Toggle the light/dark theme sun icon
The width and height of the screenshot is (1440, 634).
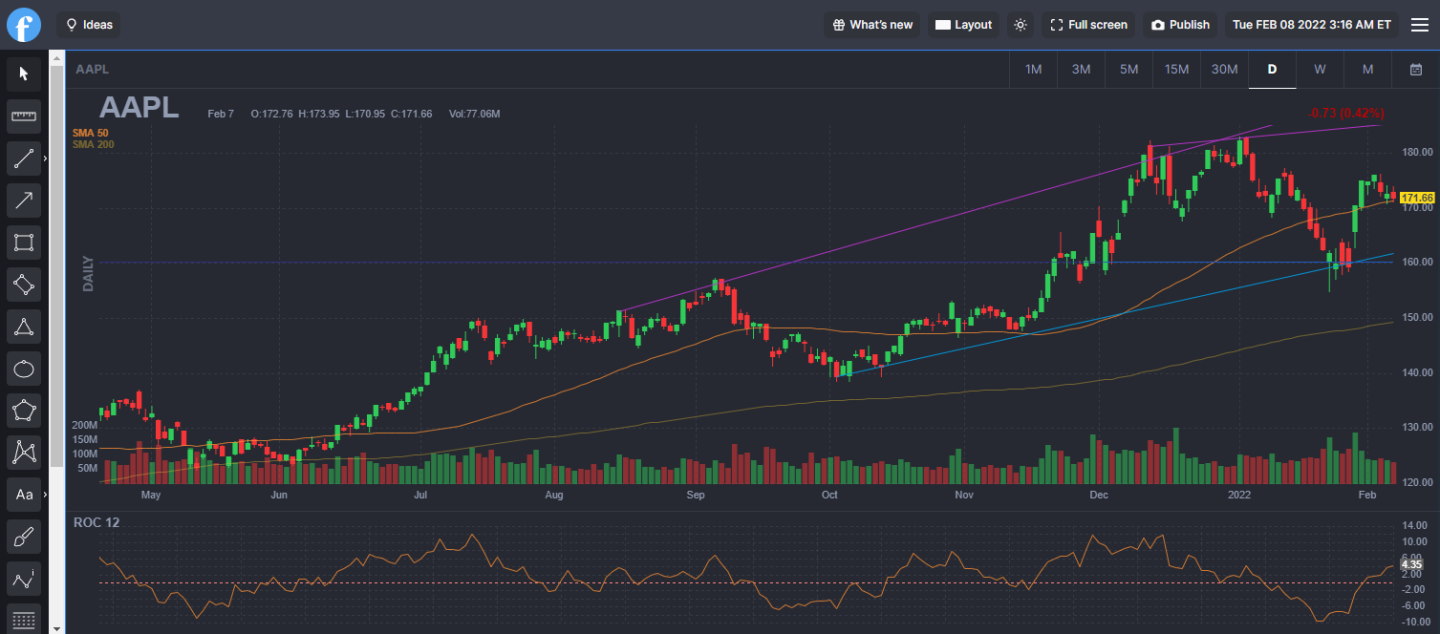pos(1020,25)
